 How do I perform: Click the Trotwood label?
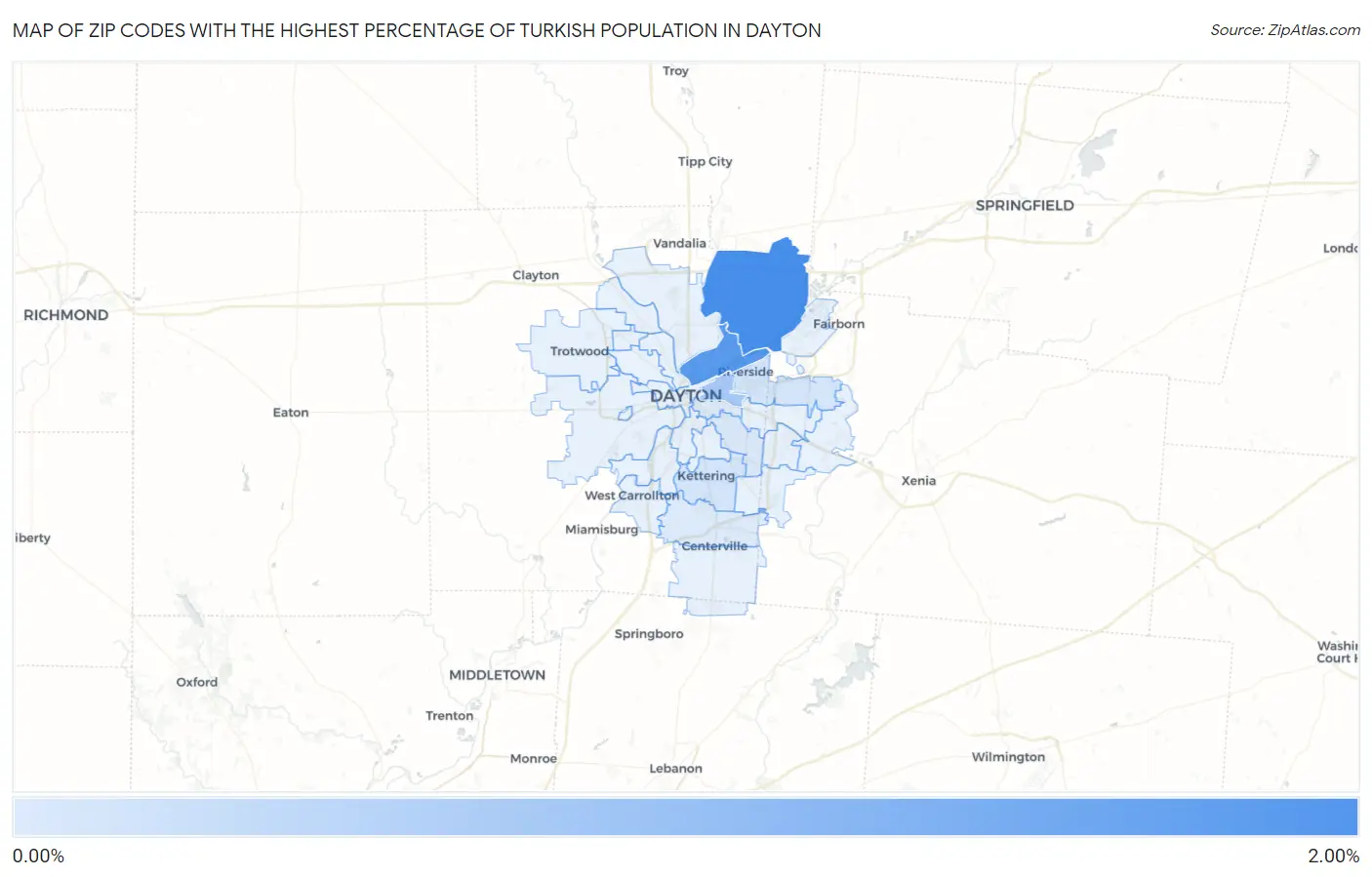(579, 351)
